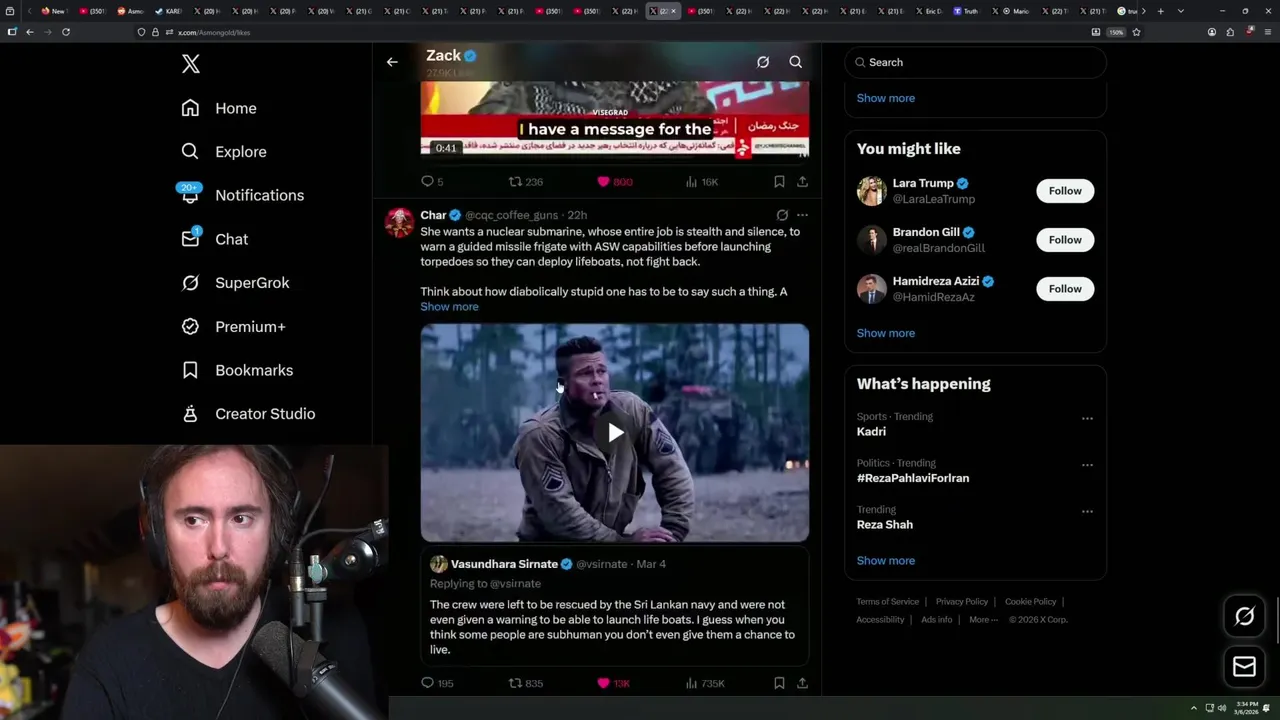Repost the top post showing 236 reposts

[x=526, y=181]
